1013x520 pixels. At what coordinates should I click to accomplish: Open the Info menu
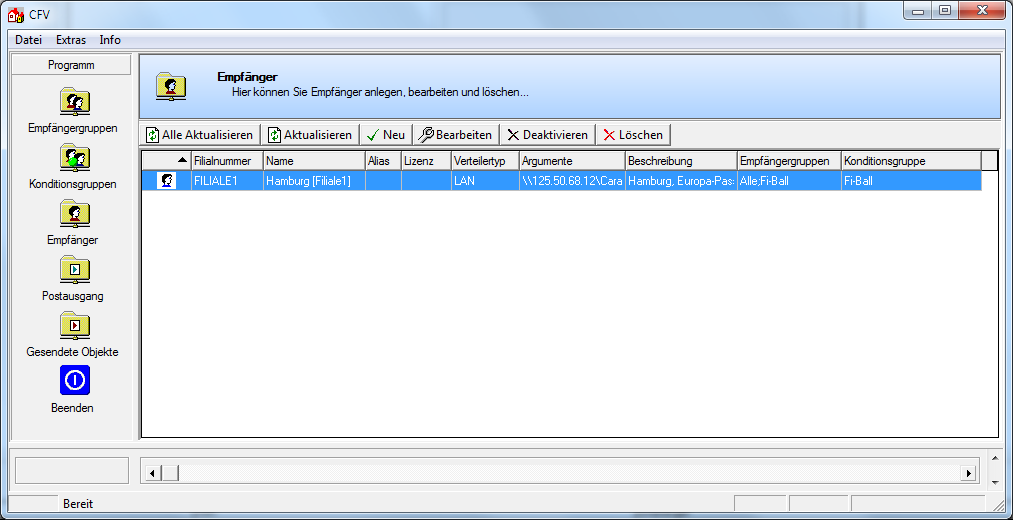(110, 40)
